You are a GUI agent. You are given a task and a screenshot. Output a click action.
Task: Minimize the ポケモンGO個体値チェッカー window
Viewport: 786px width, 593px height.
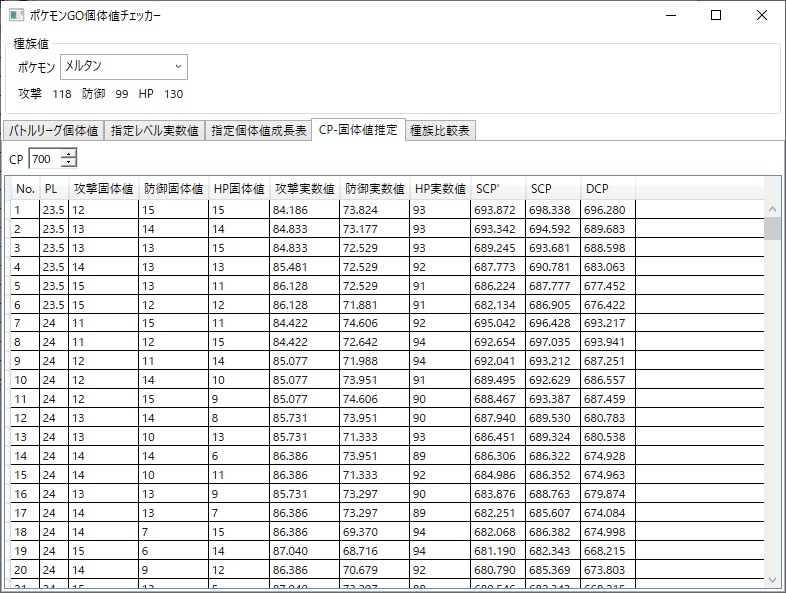[x=671, y=15]
